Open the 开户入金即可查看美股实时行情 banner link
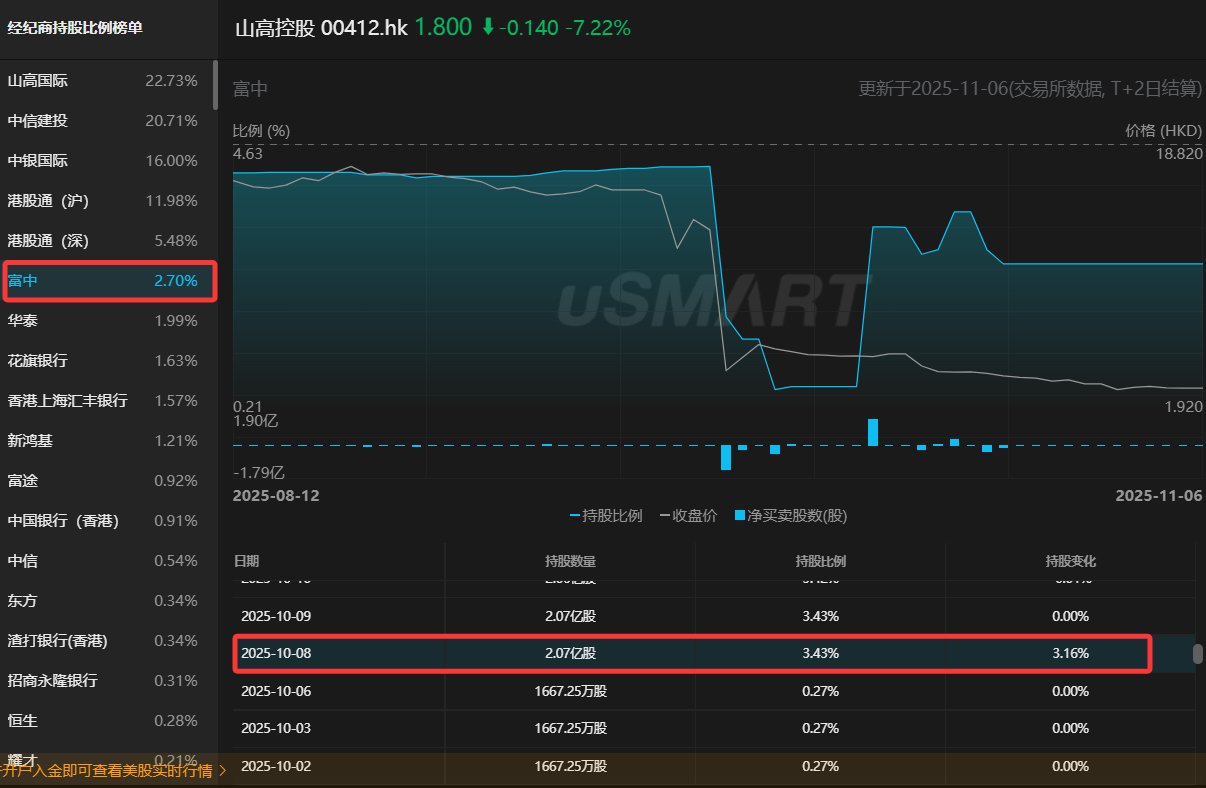The image size is (1206, 788). [x=105, y=770]
